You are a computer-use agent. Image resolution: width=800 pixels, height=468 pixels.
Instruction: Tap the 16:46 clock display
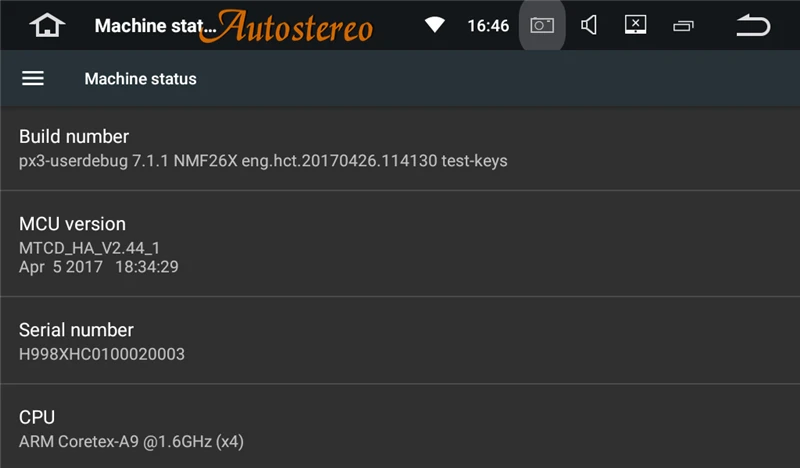[x=488, y=25]
